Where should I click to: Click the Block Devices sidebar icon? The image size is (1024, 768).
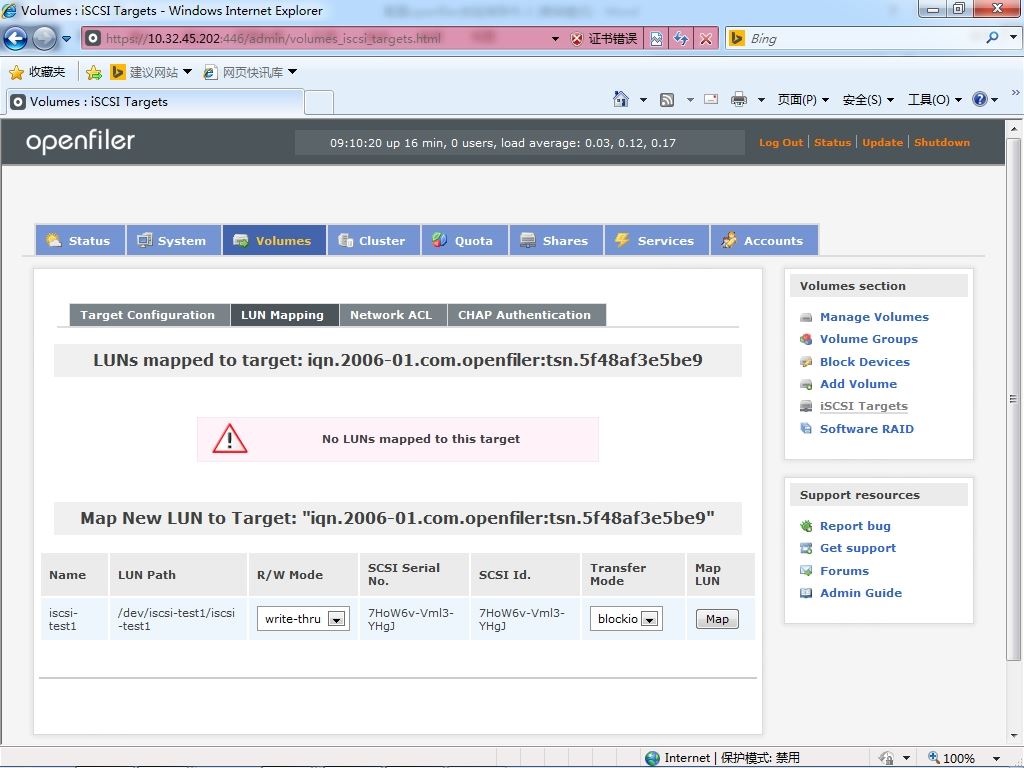pyautogui.click(x=807, y=362)
